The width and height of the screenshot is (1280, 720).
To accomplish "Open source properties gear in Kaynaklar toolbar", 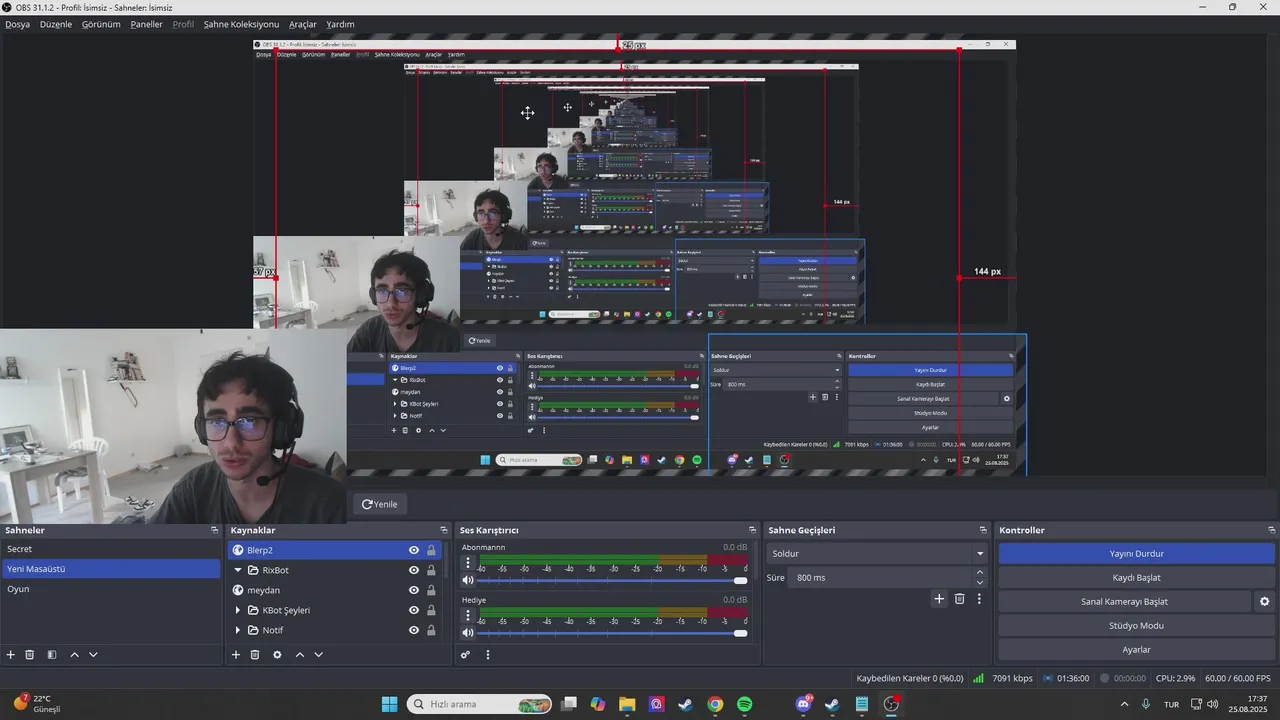I will pyautogui.click(x=277, y=655).
